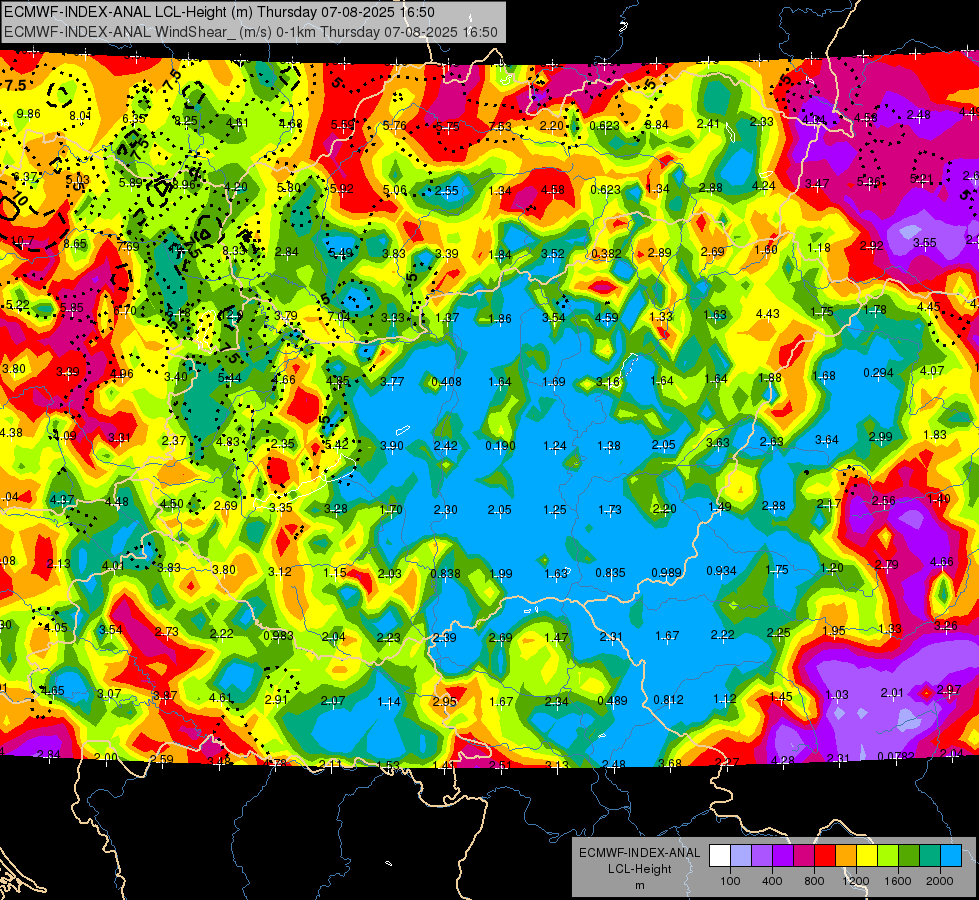
Task: Click the wind shear value 0.838
Action: pos(446,573)
